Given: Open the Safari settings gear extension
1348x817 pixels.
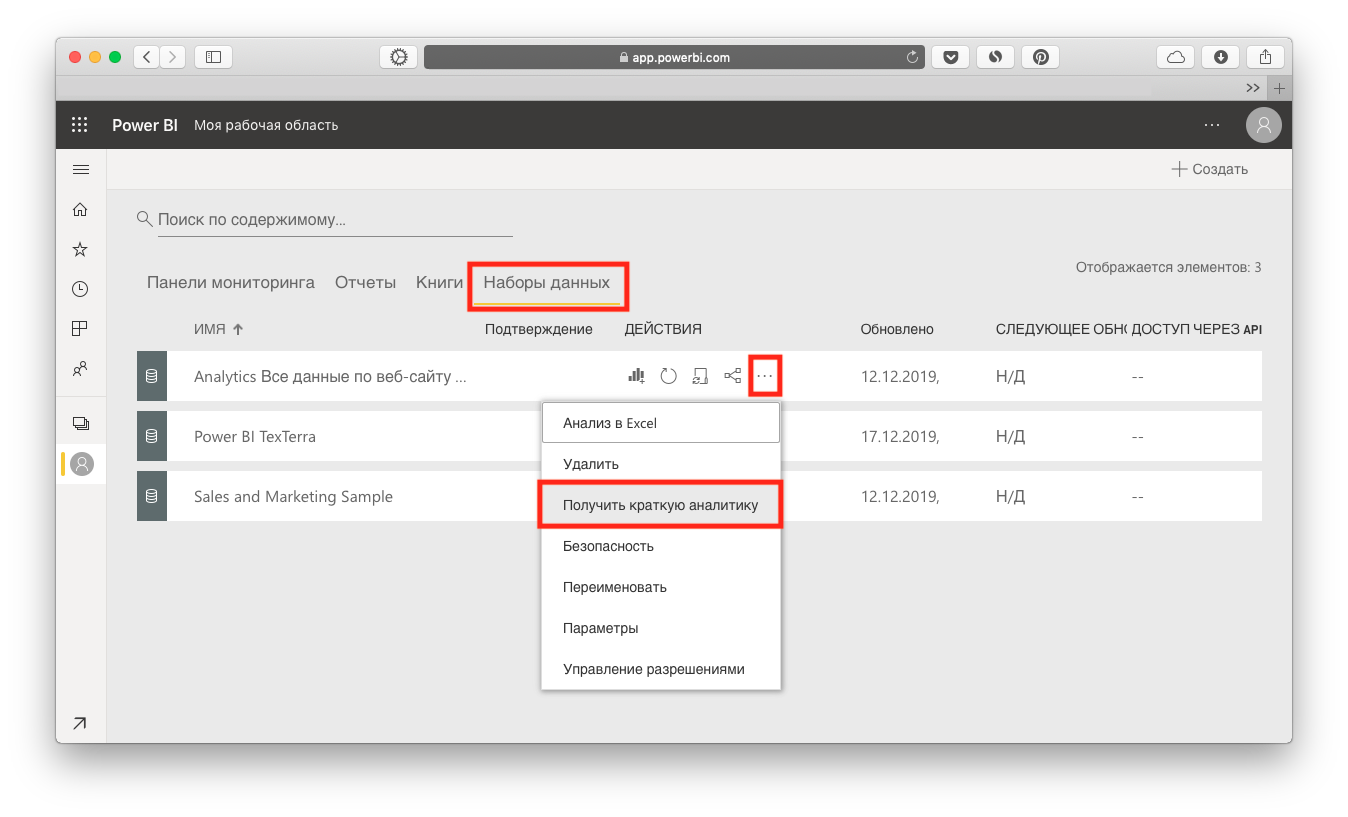Looking at the screenshot, I should tap(399, 57).
